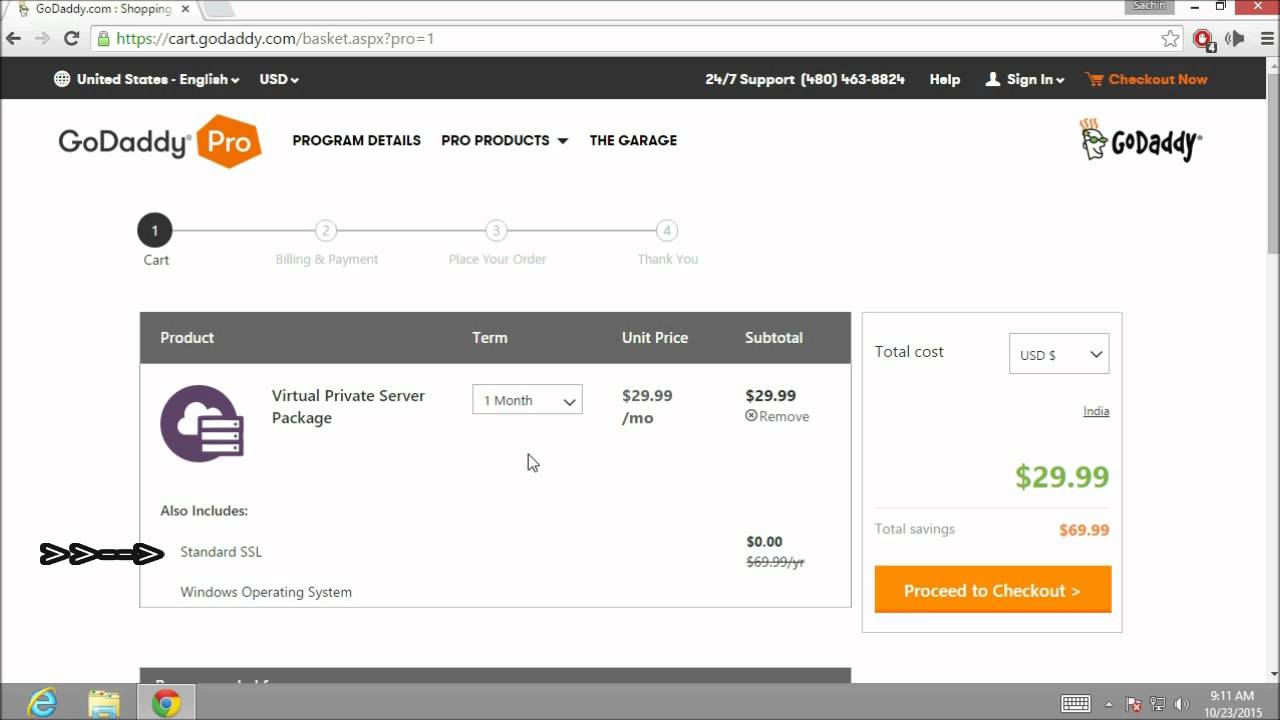Click the Sachin profile button in Chrome
This screenshot has width=1280, height=720.
click(1149, 6)
